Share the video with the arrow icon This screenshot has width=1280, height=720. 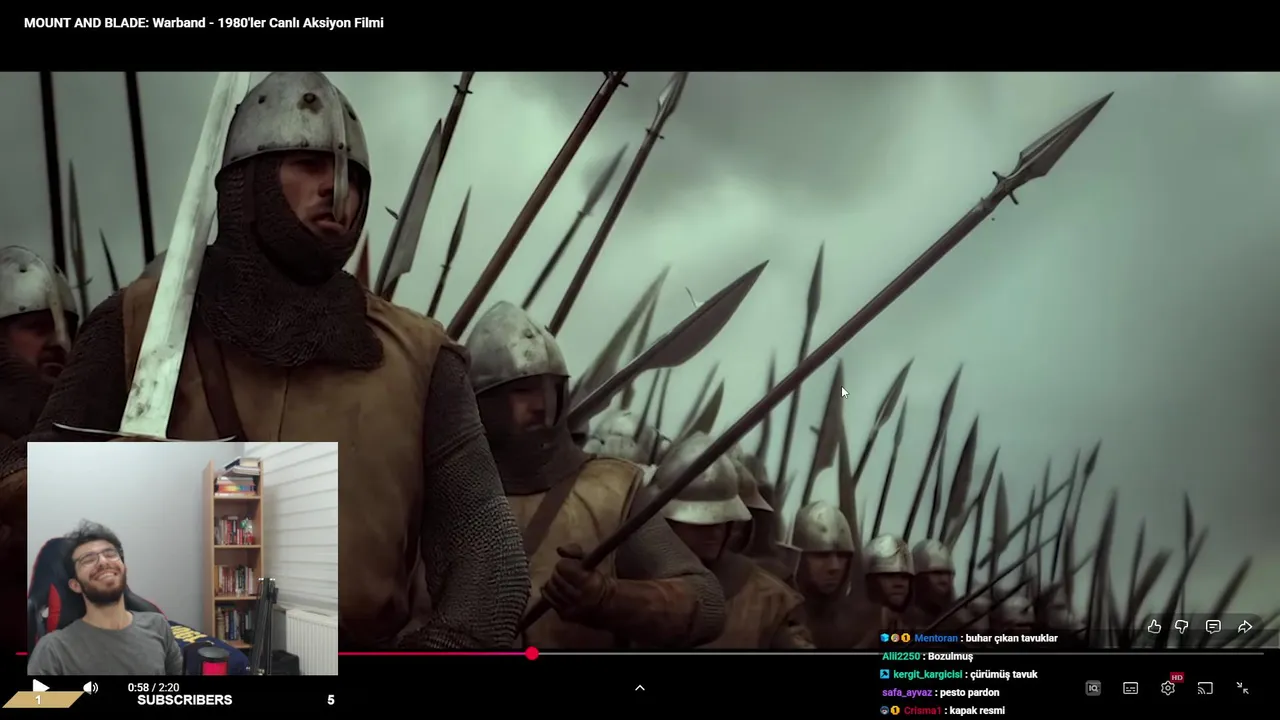1245,627
